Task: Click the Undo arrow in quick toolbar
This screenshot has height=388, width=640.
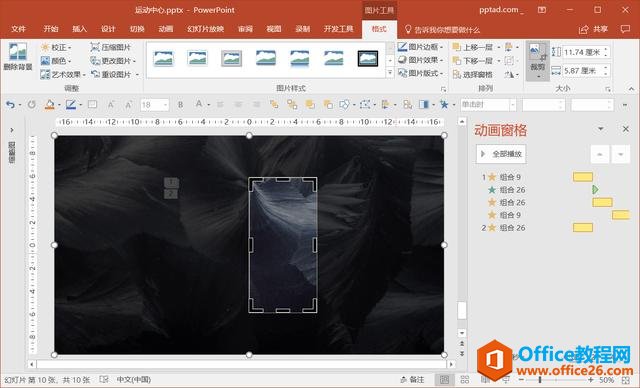Action: [x=10, y=105]
